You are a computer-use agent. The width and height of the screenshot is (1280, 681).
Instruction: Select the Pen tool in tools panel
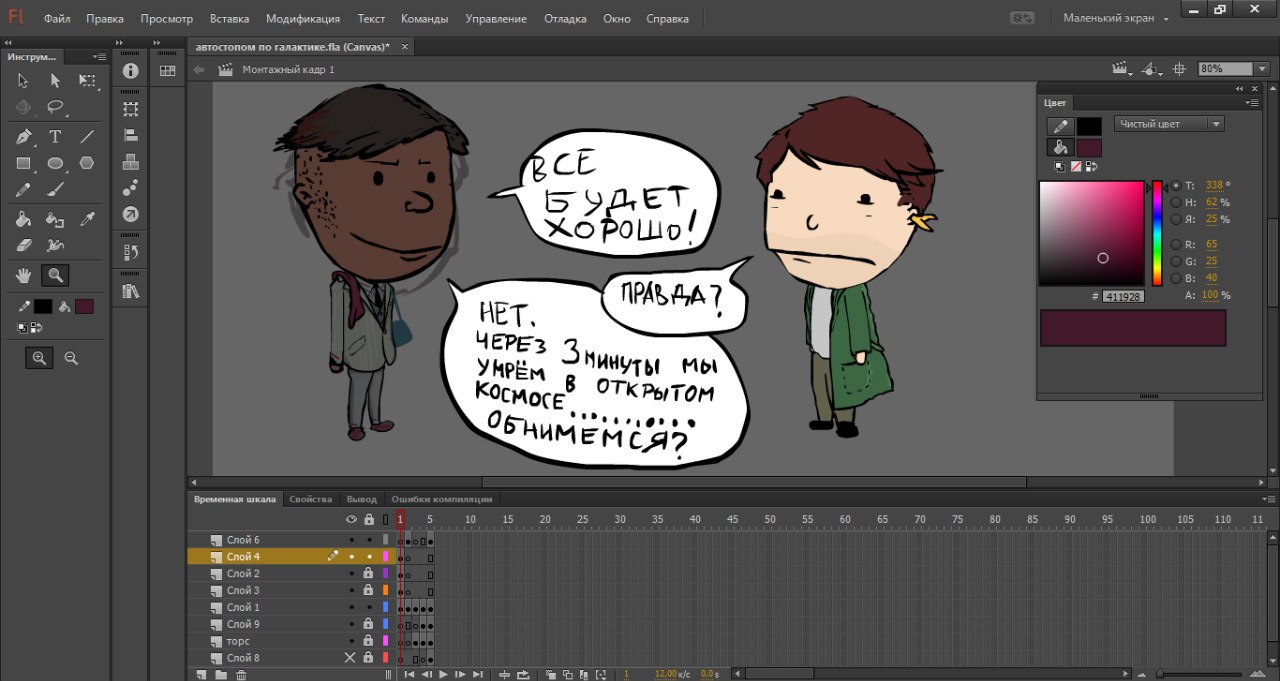coord(24,137)
